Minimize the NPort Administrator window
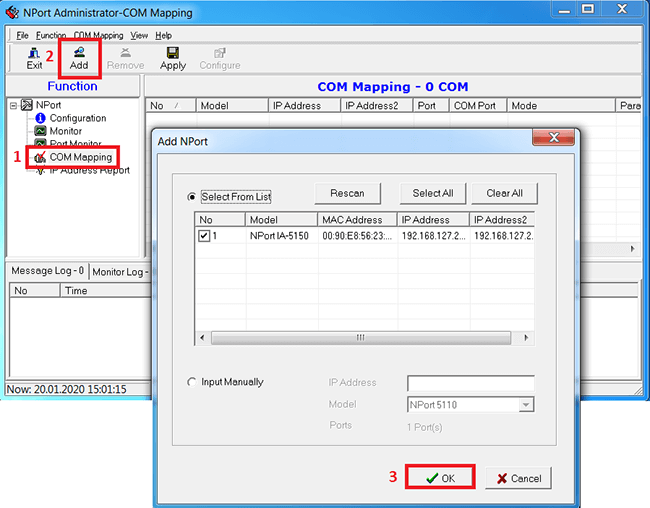 pyautogui.click(x=564, y=9)
